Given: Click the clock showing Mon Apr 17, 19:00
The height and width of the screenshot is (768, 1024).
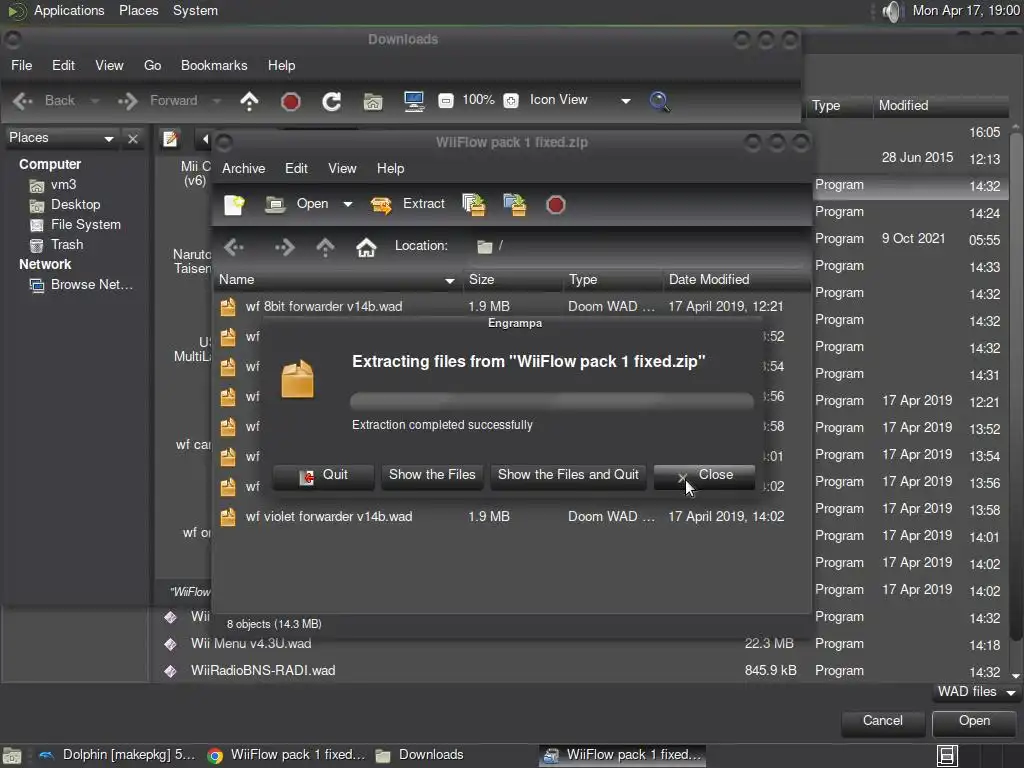Looking at the screenshot, I should click(x=966, y=11).
